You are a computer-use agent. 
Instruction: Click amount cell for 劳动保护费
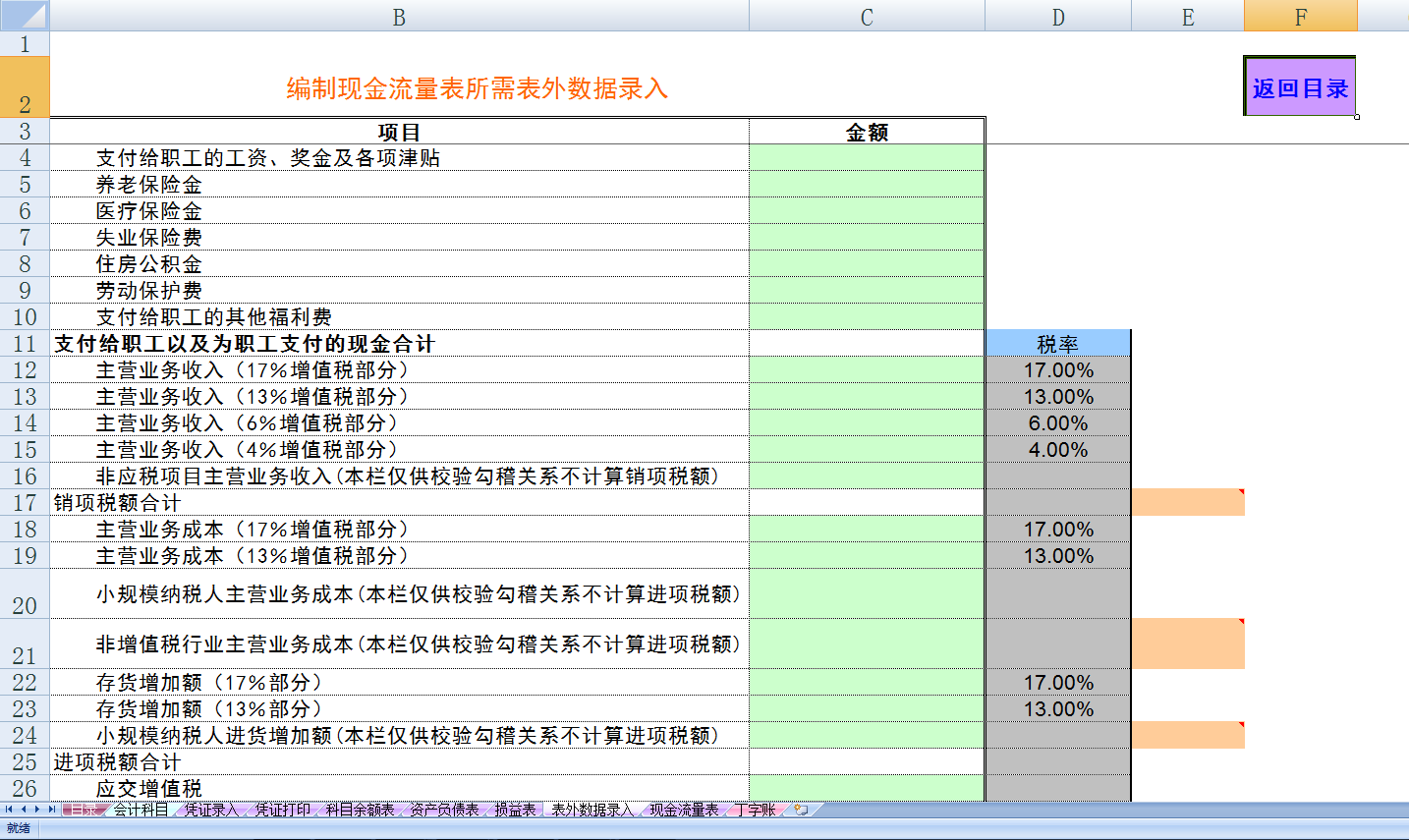pos(867,291)
